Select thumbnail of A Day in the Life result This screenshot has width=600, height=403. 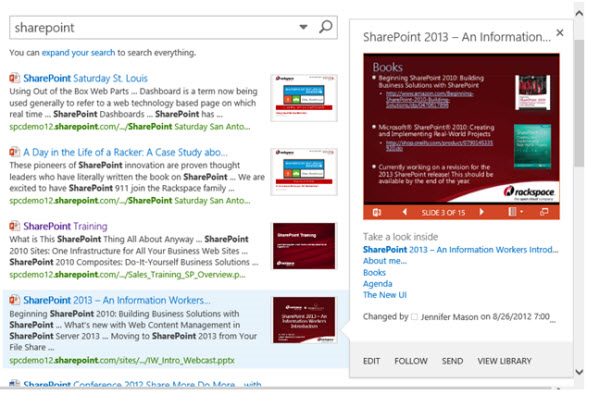(x=304, y=172)
